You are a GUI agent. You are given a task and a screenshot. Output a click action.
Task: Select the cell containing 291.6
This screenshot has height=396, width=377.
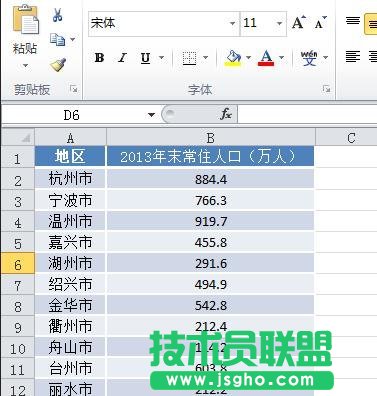click(x=210, y=263)
